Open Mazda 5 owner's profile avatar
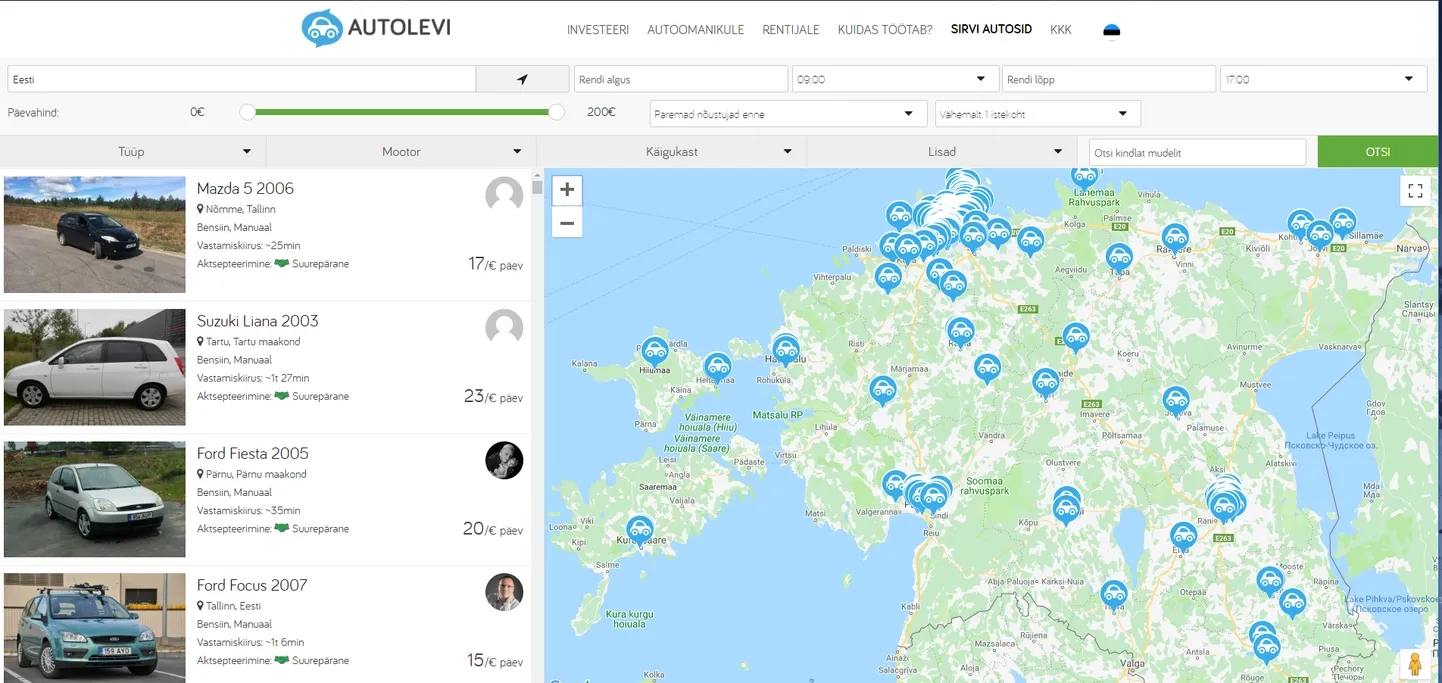The width and height of the screenshot is (1442, 683). click(504, 195)
